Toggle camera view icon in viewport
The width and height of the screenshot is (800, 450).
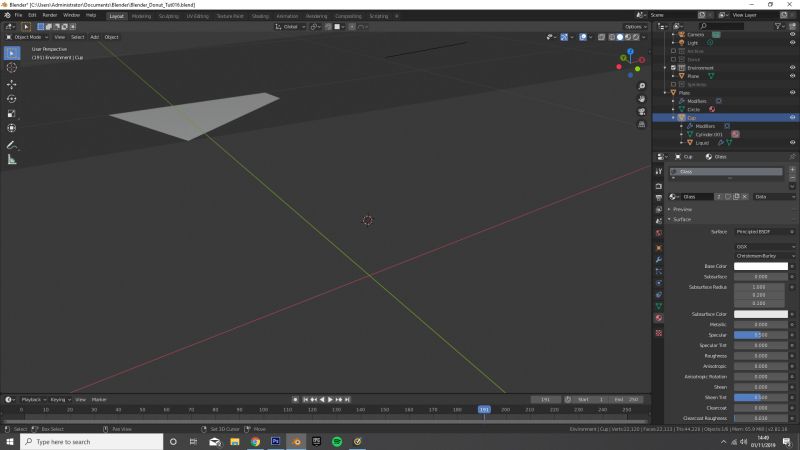point(641,112)
